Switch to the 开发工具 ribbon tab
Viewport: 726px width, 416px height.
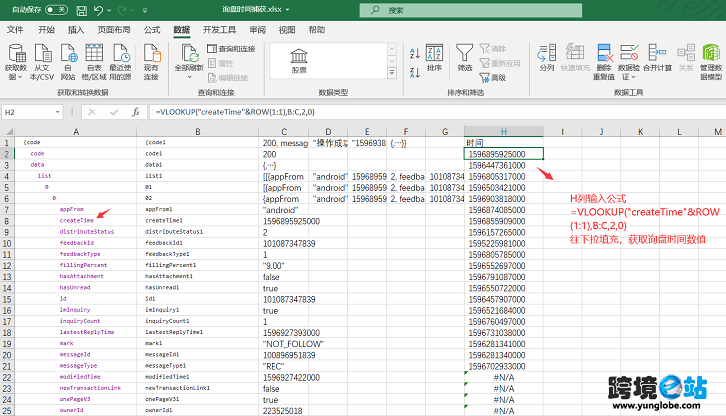pos(219,30)
